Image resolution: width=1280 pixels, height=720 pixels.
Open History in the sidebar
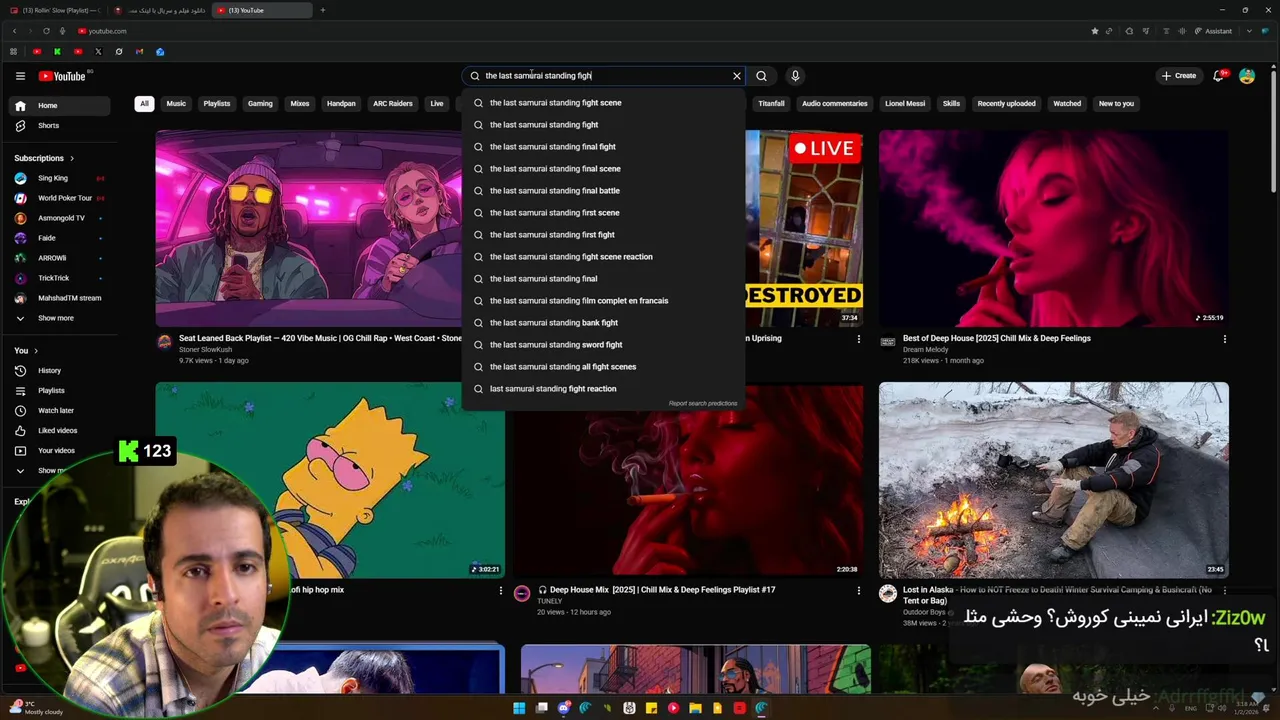(x=62, y=370)
